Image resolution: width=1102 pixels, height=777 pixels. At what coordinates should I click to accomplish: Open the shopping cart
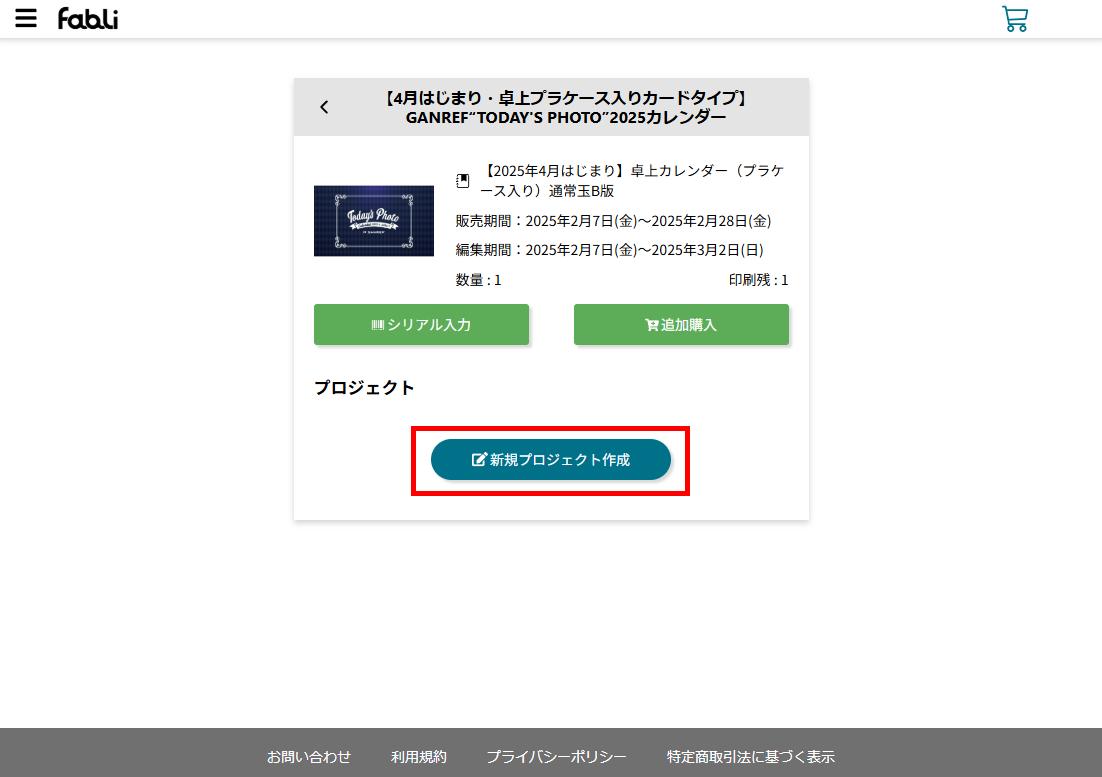(1014, 19)
